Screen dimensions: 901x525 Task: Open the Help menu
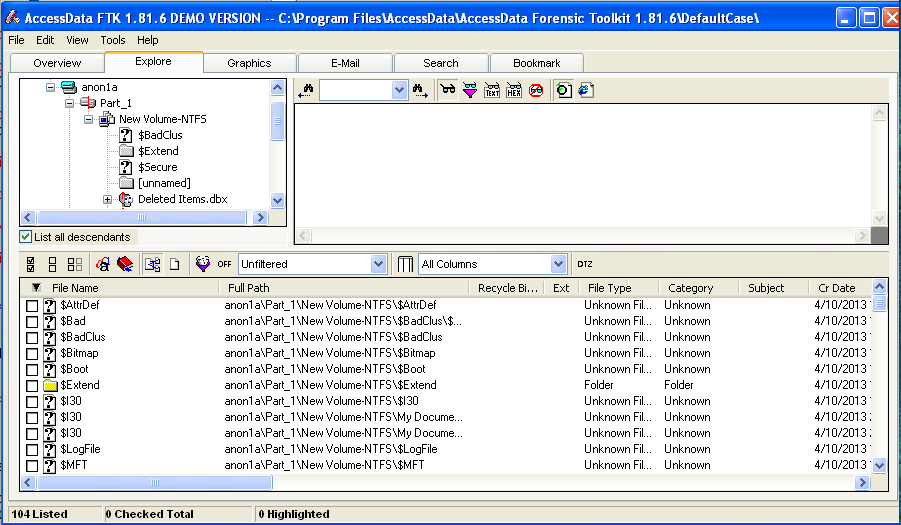(x=148, y=40)
